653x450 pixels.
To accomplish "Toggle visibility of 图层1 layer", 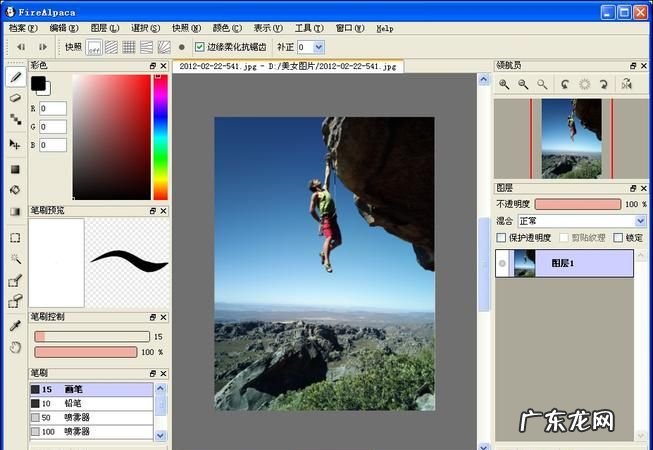I will (503, 264).
